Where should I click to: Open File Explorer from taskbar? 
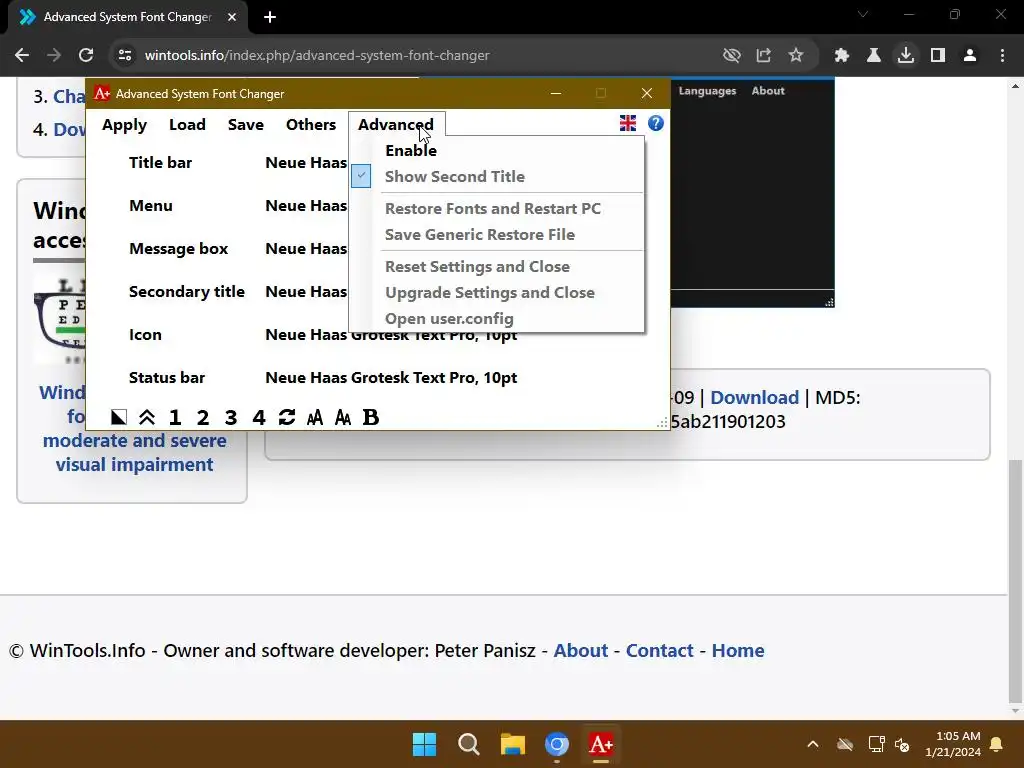(x=513, y=744)
